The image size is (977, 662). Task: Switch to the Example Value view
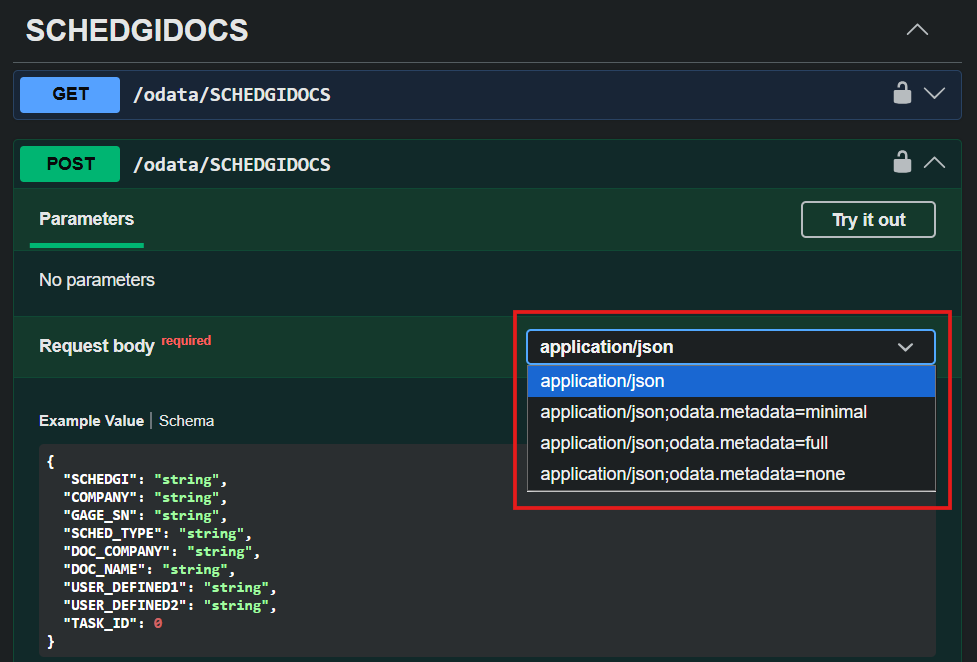tap(92, 421)
